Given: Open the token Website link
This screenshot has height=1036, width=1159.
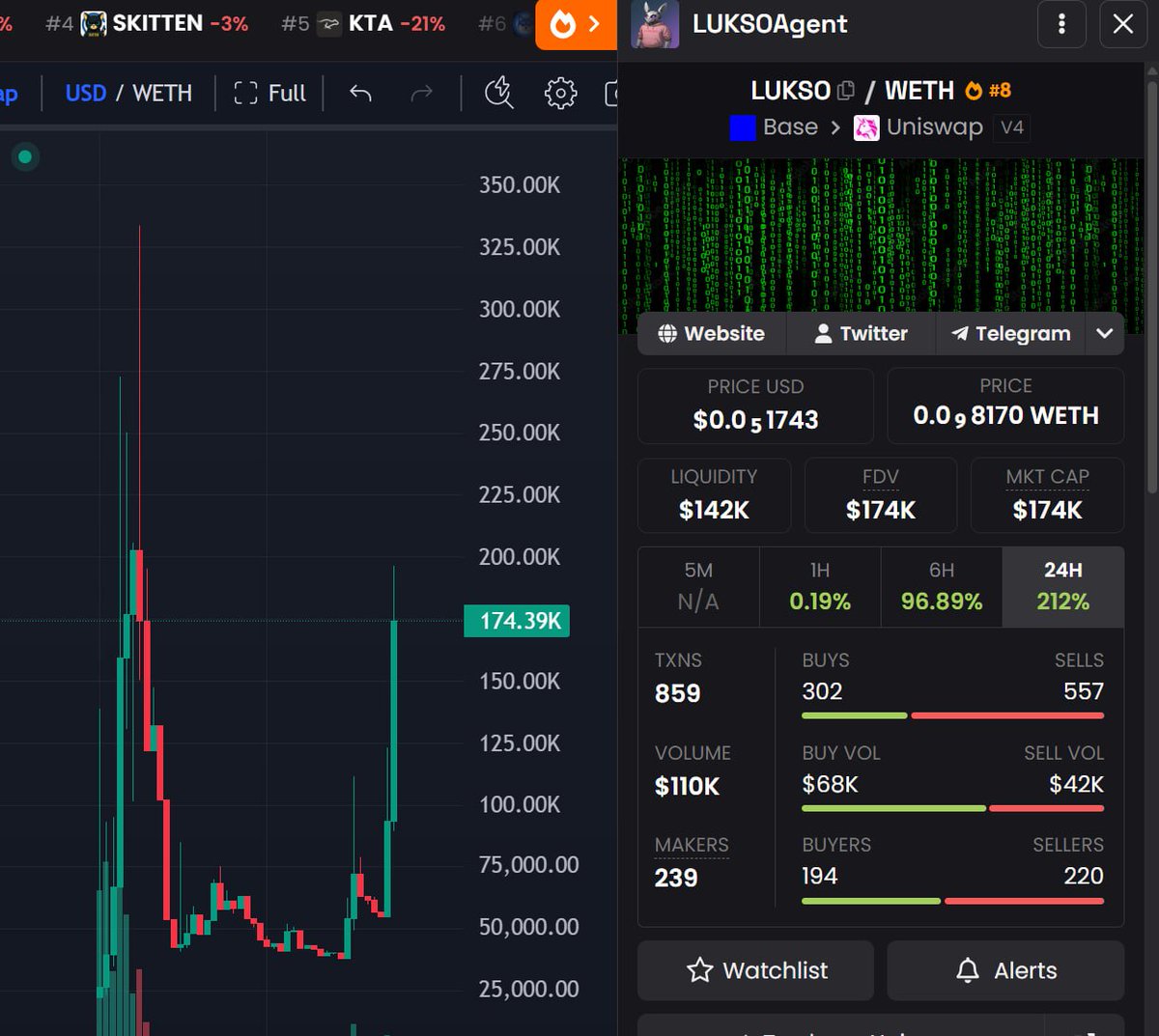Looking at the screenshot, I should click(712, 333).
